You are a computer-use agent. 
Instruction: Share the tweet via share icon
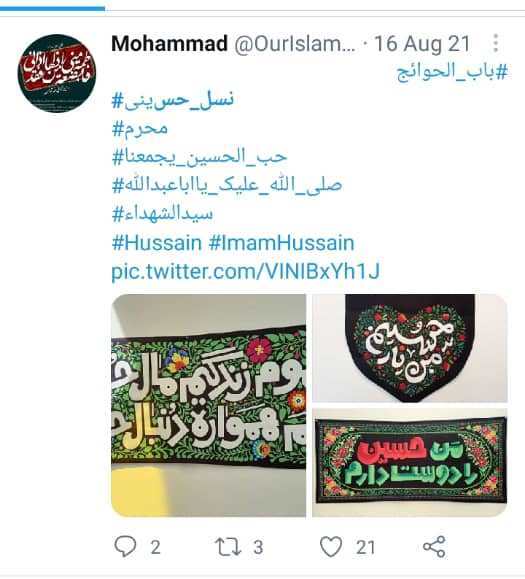[434, 547]
